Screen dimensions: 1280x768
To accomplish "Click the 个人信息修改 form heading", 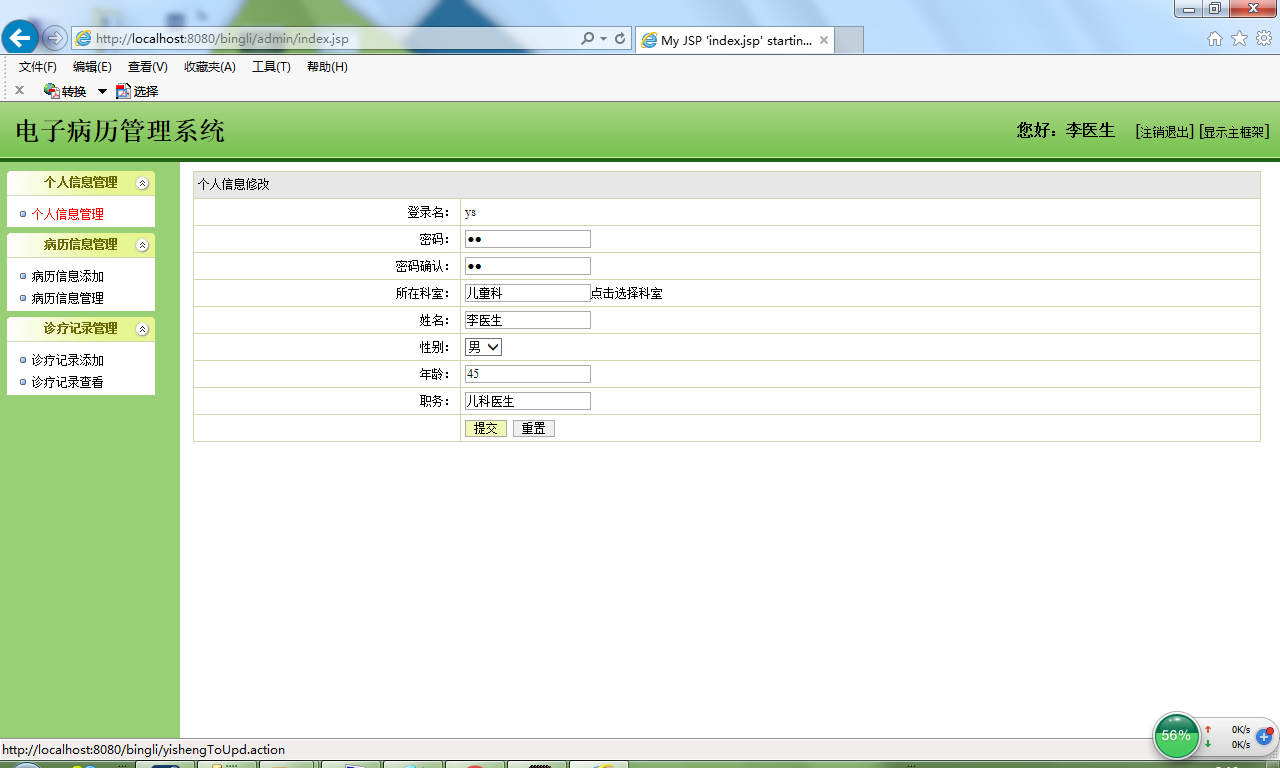I will click(x=233, y=185).
